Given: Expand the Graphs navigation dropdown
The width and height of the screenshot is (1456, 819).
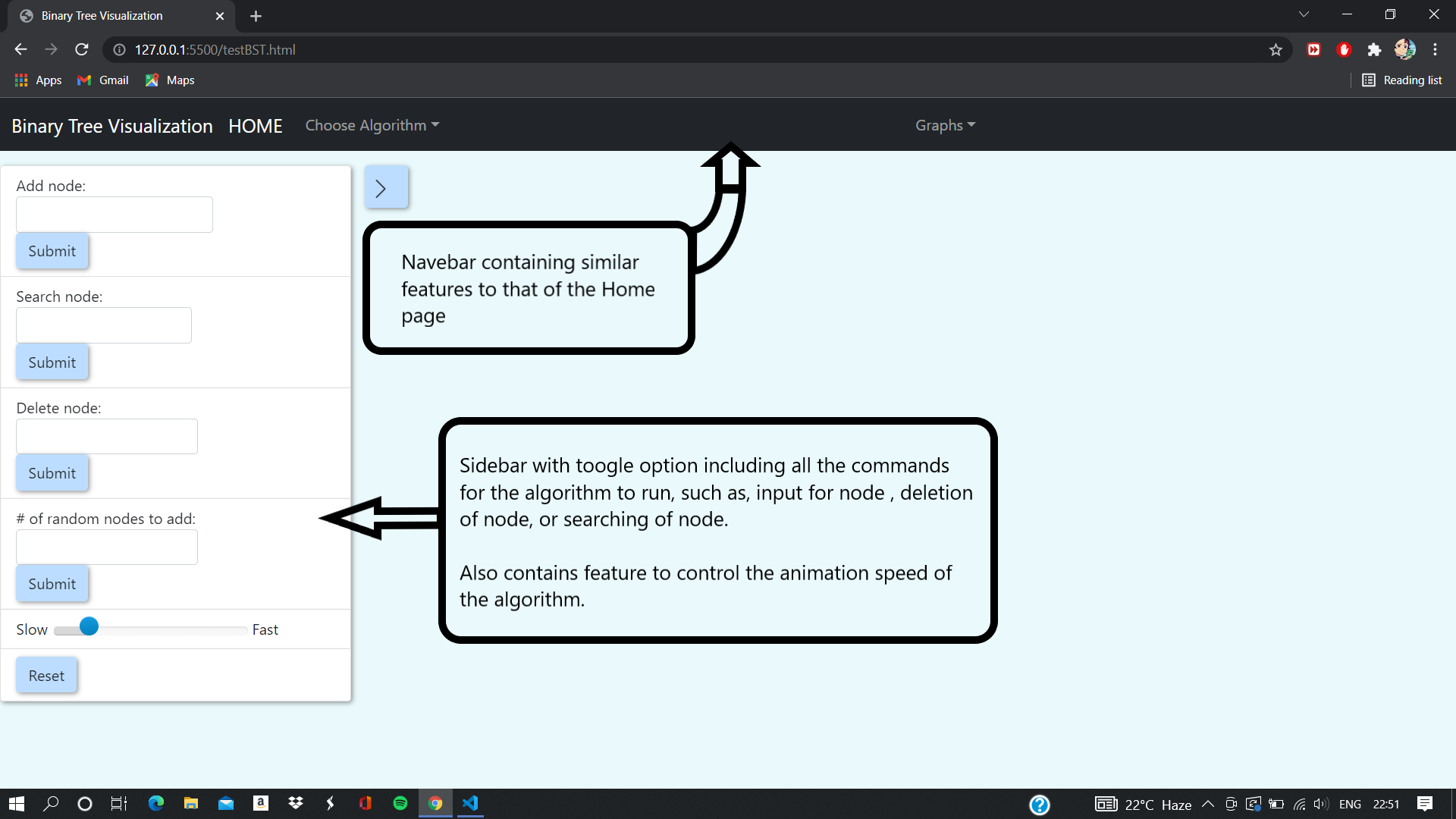Looking at the screenshot, I should 944,124.
